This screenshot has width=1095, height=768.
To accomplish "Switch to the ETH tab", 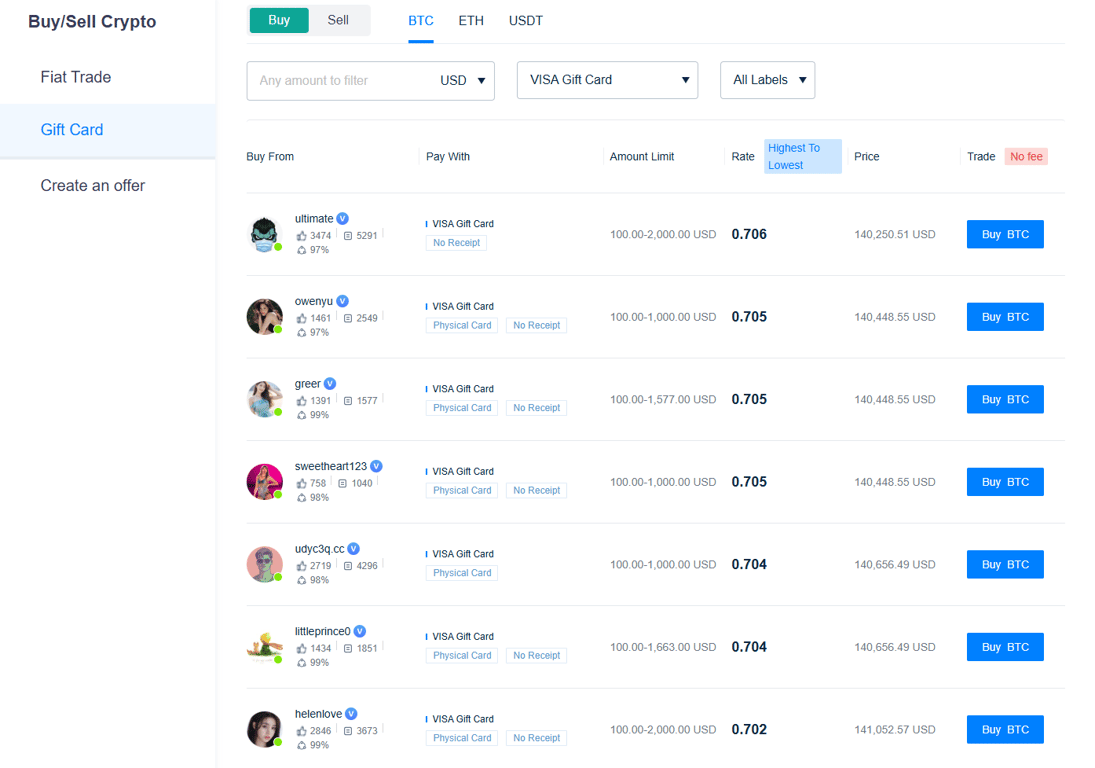I will tap(471, 20).
